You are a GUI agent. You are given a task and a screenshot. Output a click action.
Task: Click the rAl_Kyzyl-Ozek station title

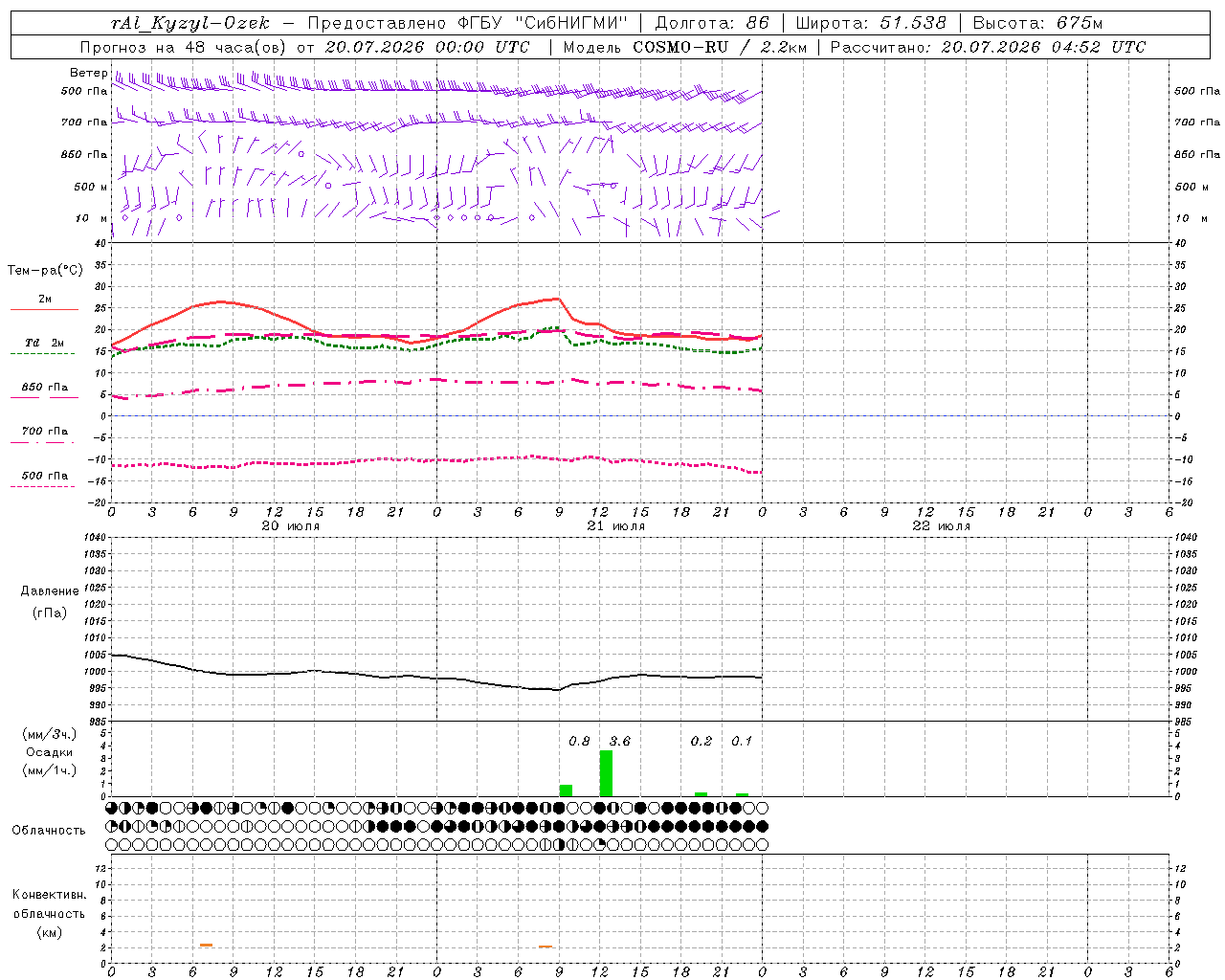click(x=190, y=23)
